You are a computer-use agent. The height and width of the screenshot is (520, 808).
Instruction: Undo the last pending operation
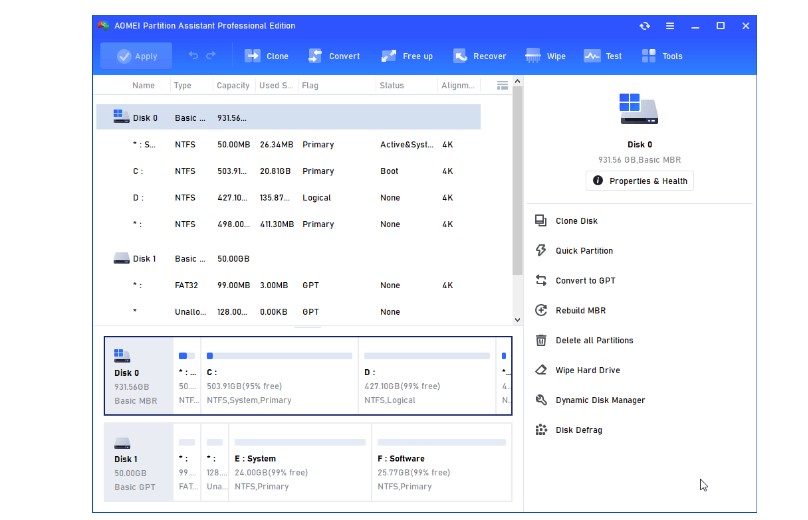(193, 56)
